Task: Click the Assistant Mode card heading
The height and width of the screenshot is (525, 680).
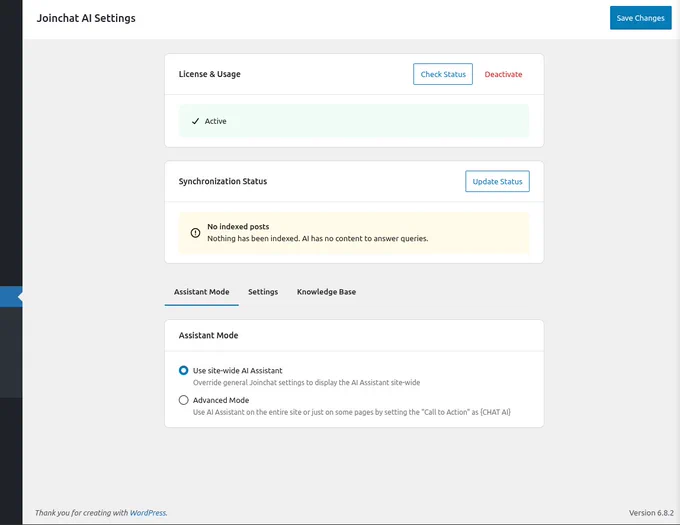Action: pyautogui.click(x=208, y=335)
